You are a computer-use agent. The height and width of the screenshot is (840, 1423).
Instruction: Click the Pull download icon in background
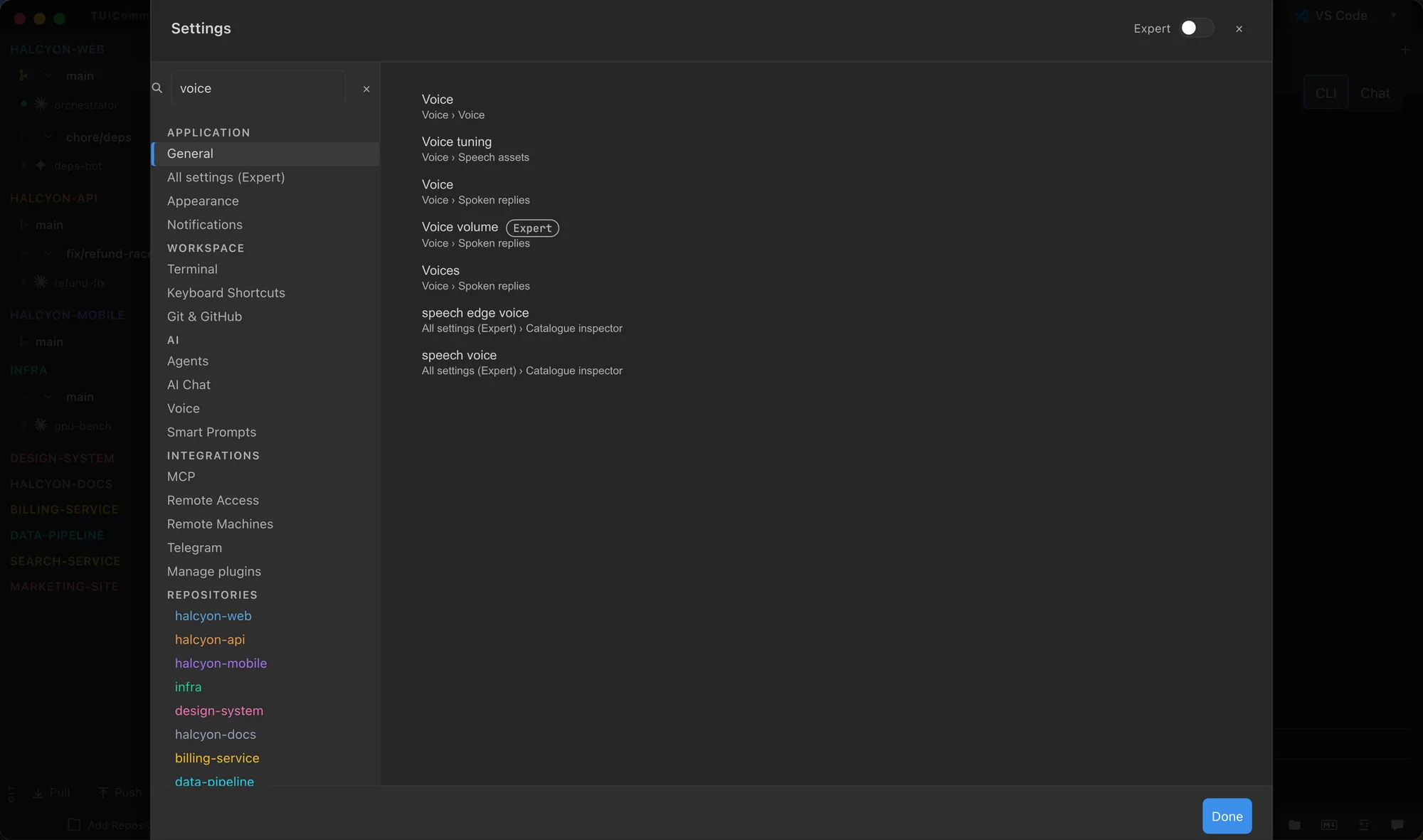(38, 792)
